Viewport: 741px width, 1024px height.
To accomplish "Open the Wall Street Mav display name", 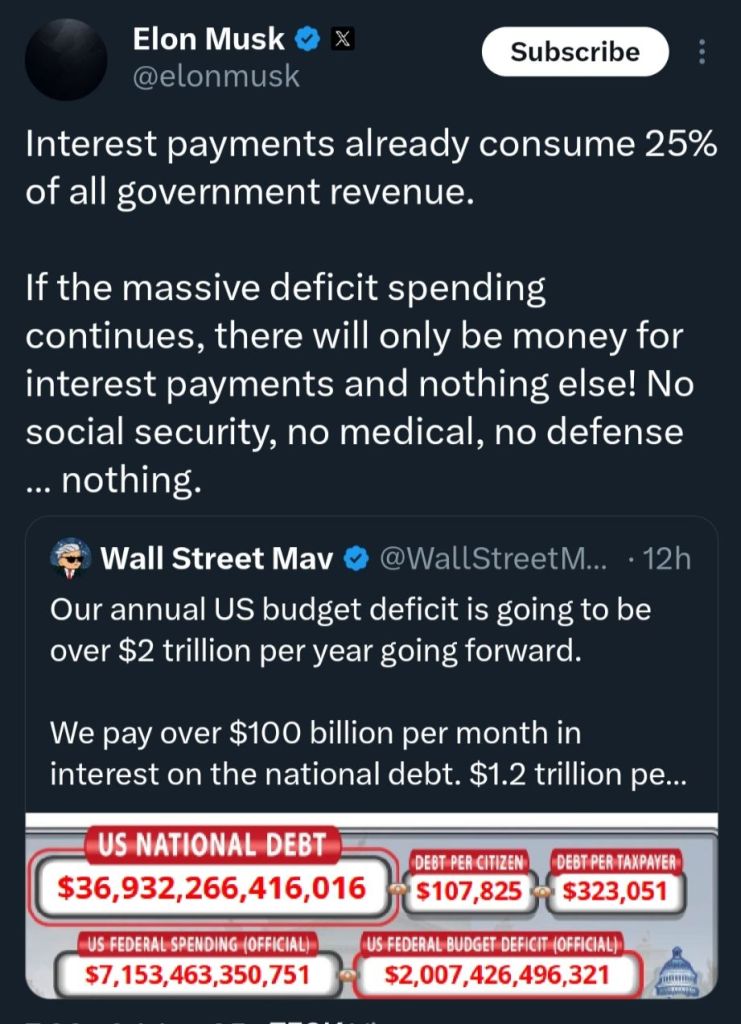I will click(217, 558).
